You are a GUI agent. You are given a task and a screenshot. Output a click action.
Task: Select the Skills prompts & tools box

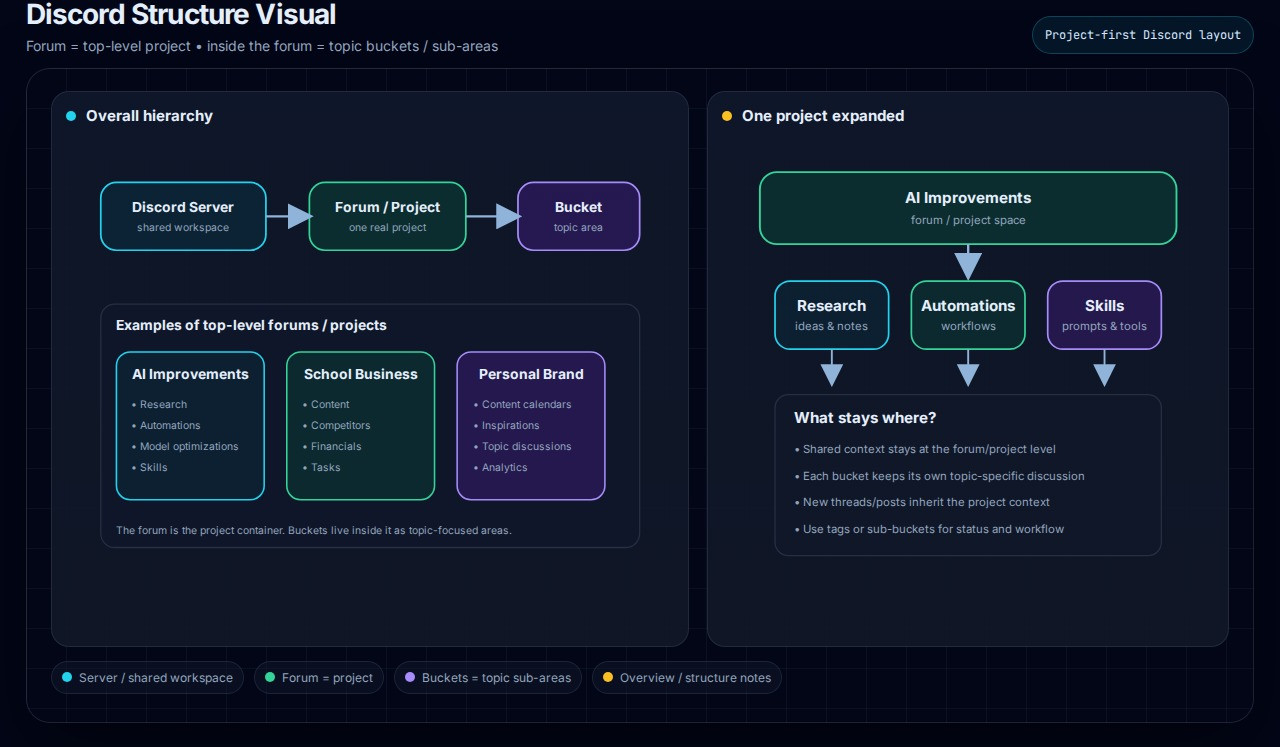[1104, 315]
